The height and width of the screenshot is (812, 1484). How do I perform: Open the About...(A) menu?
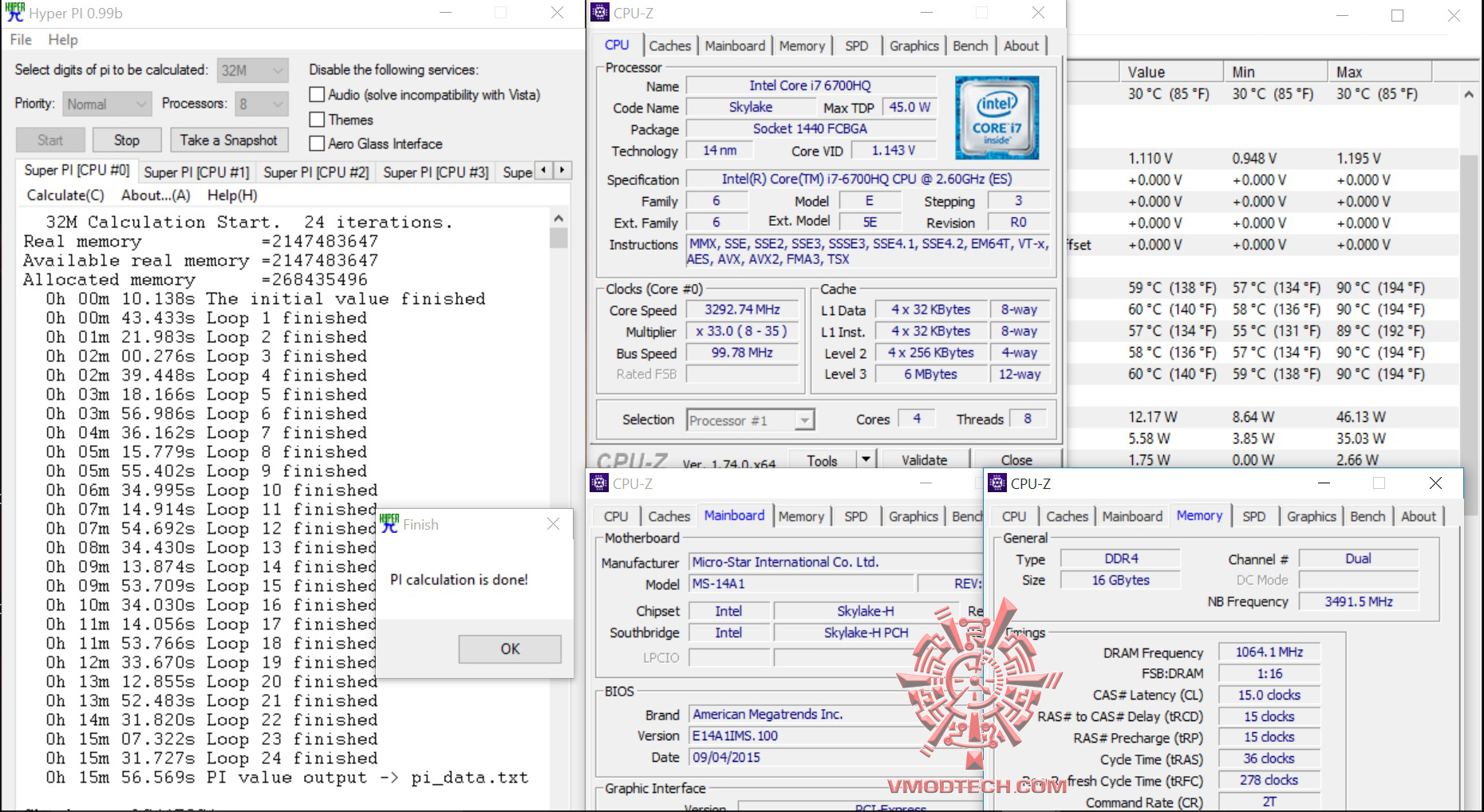(x=156, y=195)
